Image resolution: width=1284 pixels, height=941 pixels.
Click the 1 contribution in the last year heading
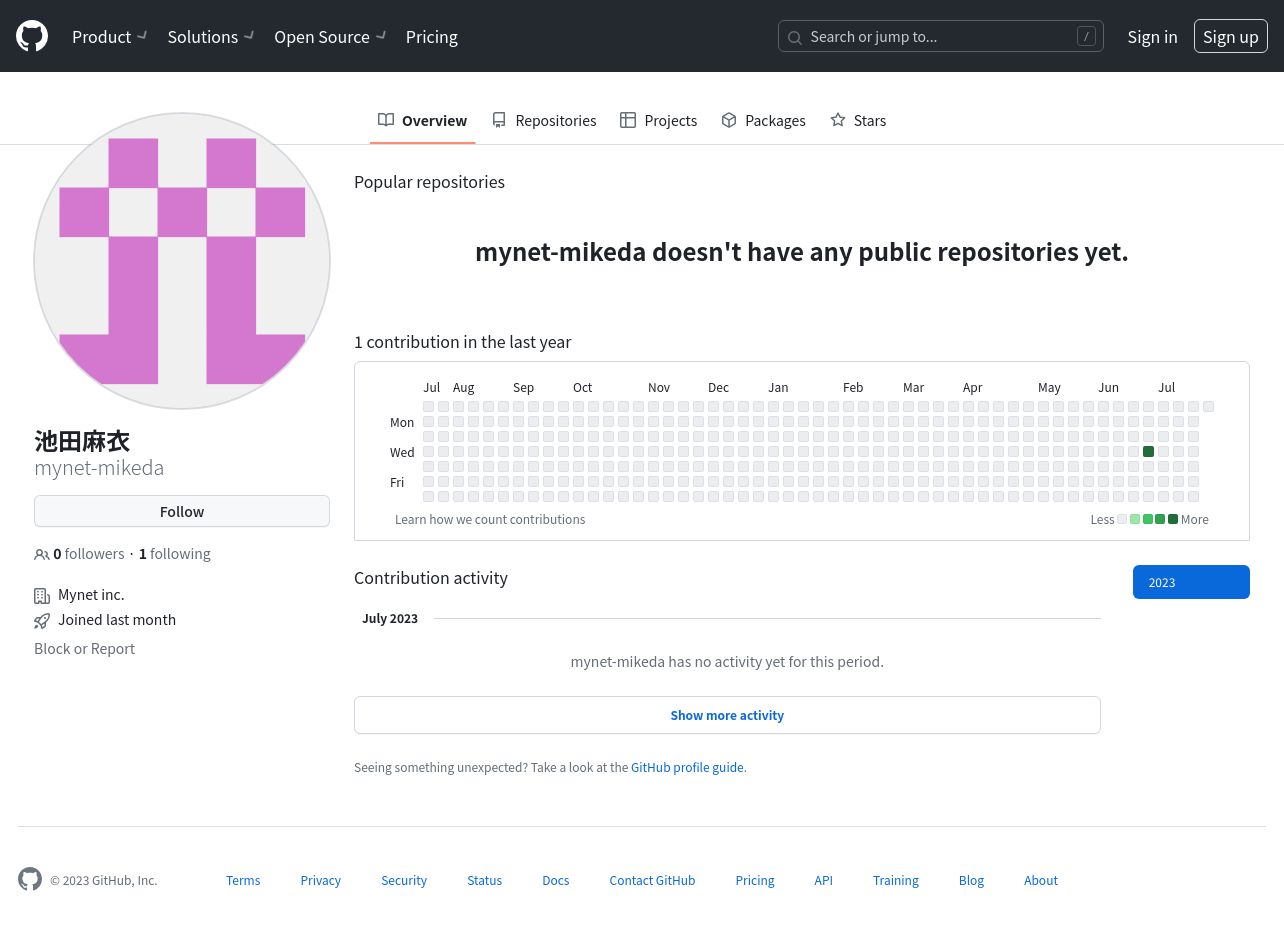point(462,341)
